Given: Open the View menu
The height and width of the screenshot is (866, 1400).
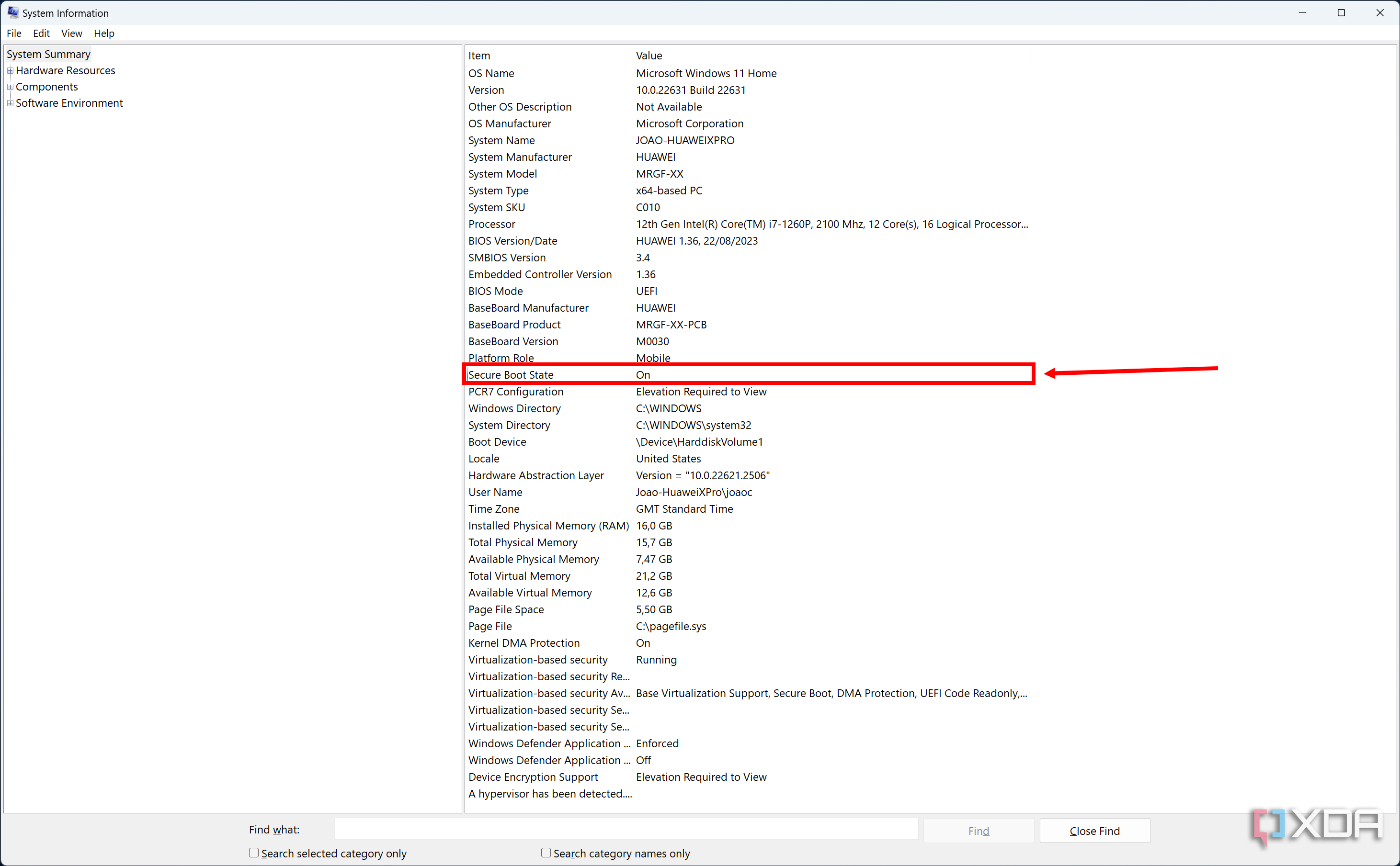Looking at the screenshot, I should [x=72, y=33].
